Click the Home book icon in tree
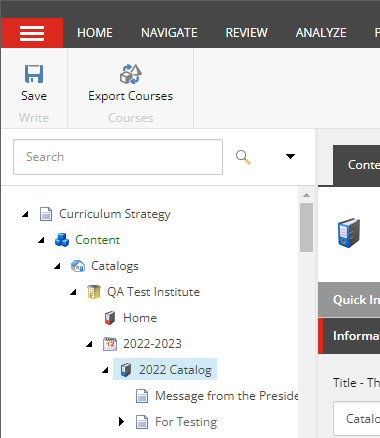Viewport: 380px width, 438px height. coord(110,318)
